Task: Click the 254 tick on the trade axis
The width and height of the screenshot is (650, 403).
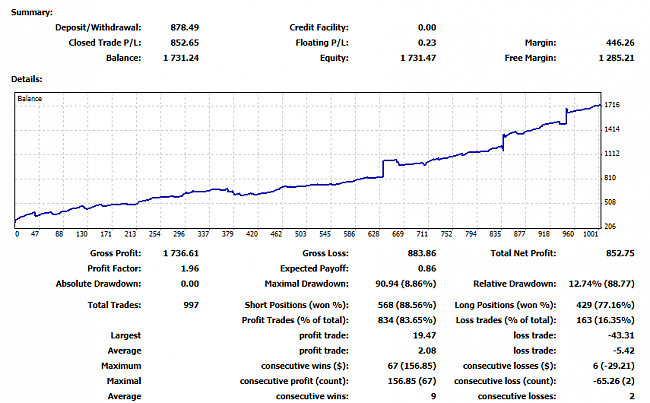Action: [155, 234]
